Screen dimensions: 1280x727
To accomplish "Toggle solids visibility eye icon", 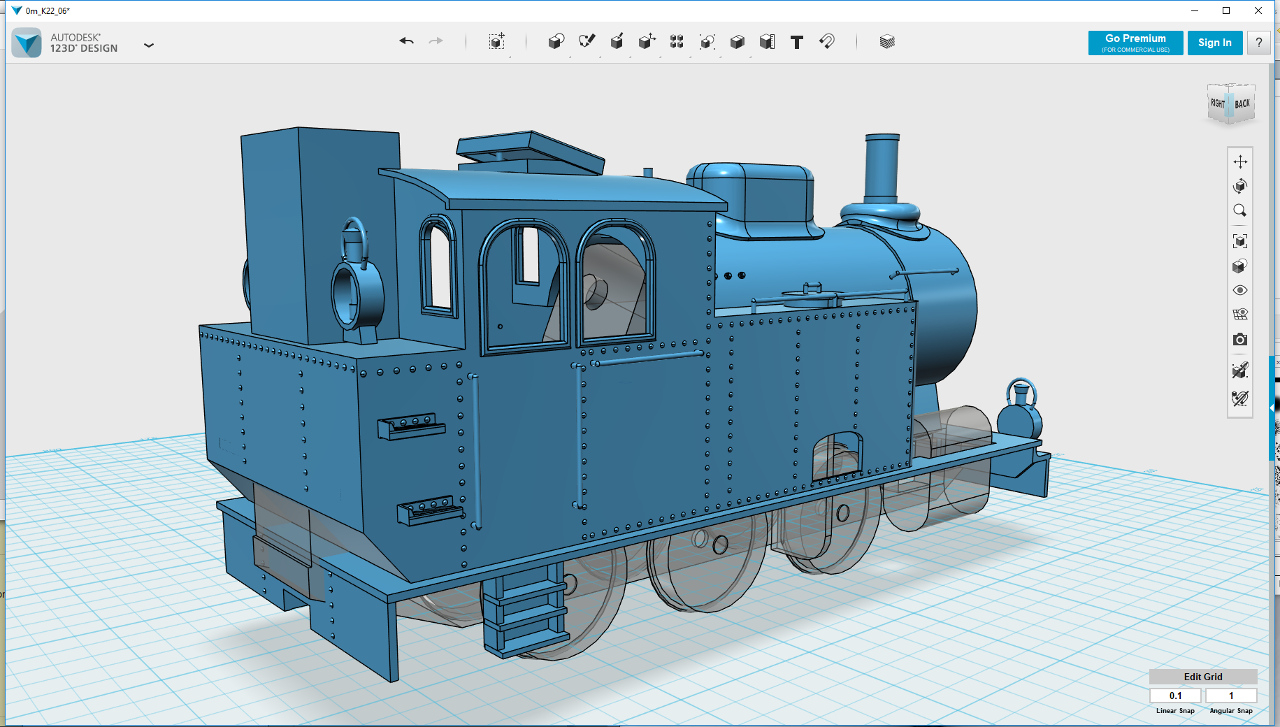I will (1240, 290).
